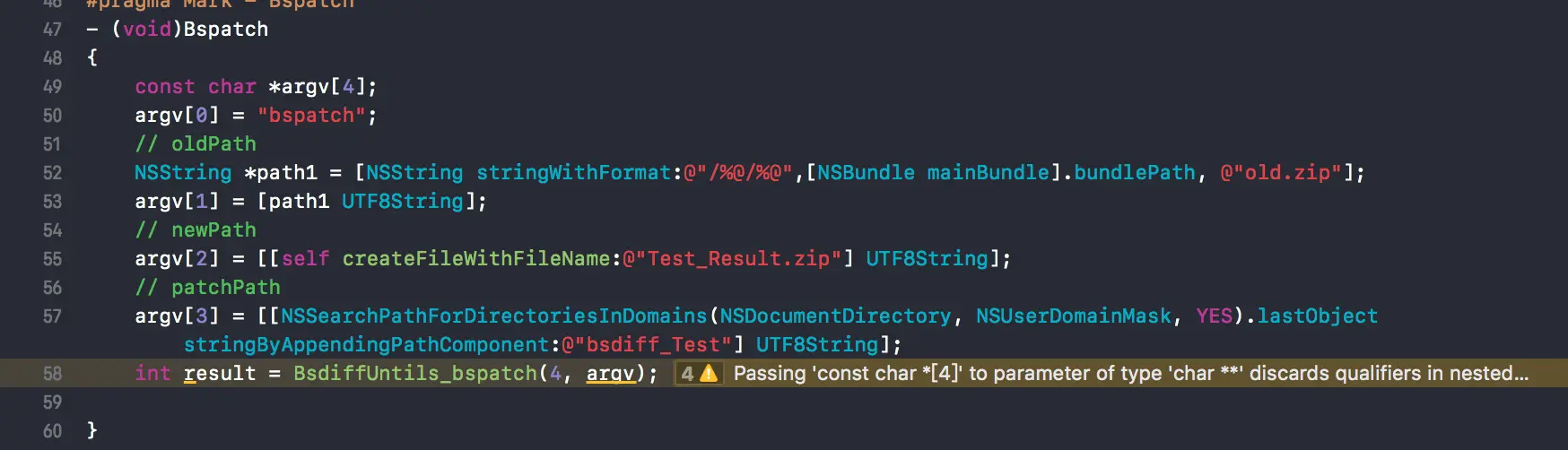Click the underlined result variable
The image size is (1568, 450).
pos(220,374)
